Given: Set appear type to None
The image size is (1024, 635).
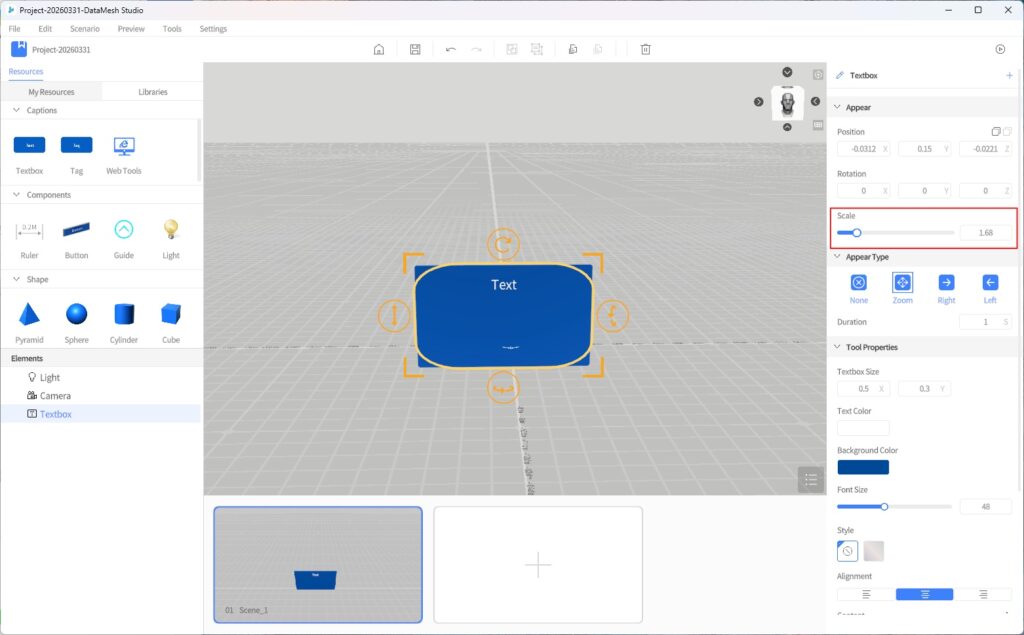Looking at the screenshot, I should (858, 283).
